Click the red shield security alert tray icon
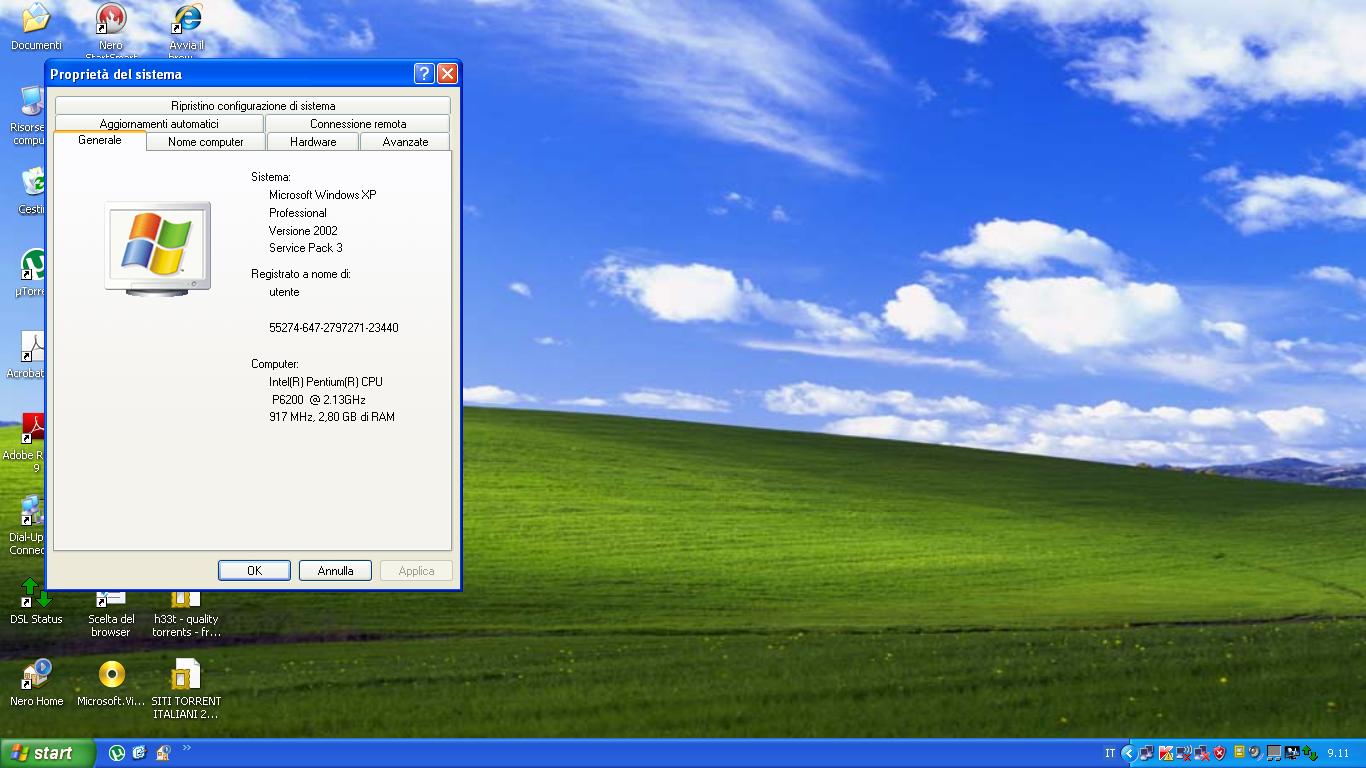This screenshot has width=1366, height=768. tap(1220, 753)
